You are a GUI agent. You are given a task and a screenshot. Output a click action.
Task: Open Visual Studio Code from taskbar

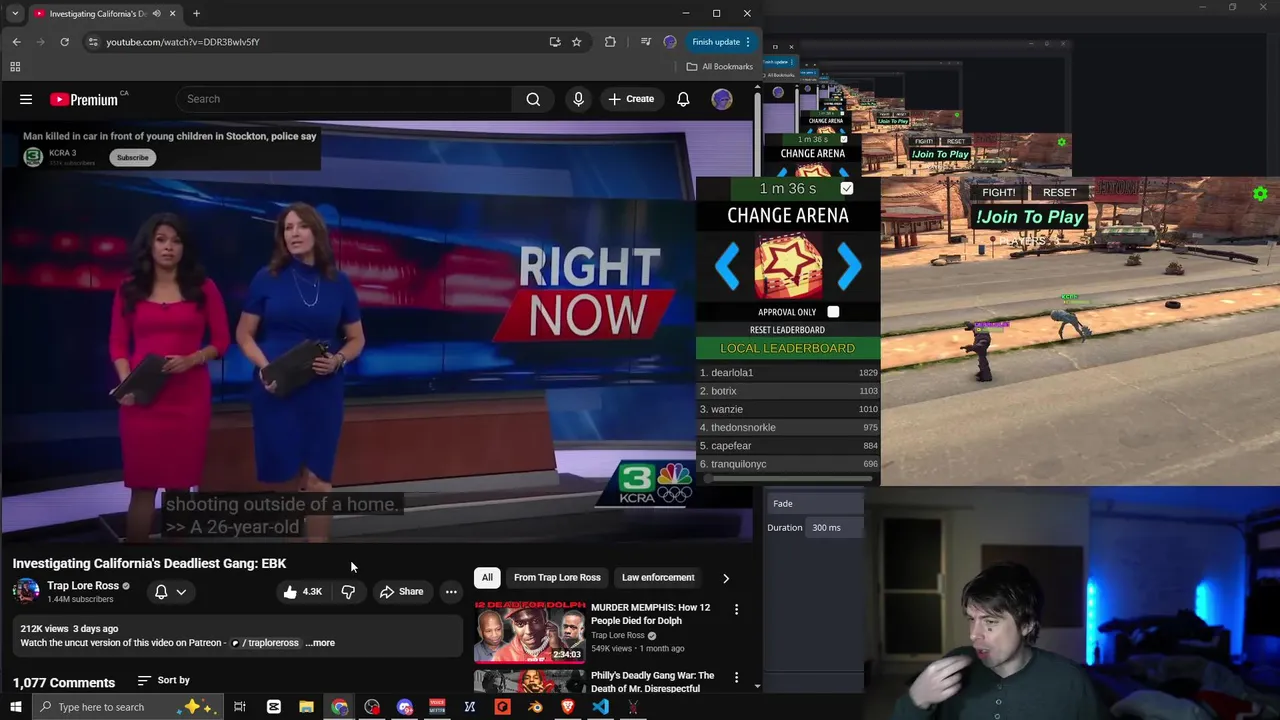coord(600,707)
